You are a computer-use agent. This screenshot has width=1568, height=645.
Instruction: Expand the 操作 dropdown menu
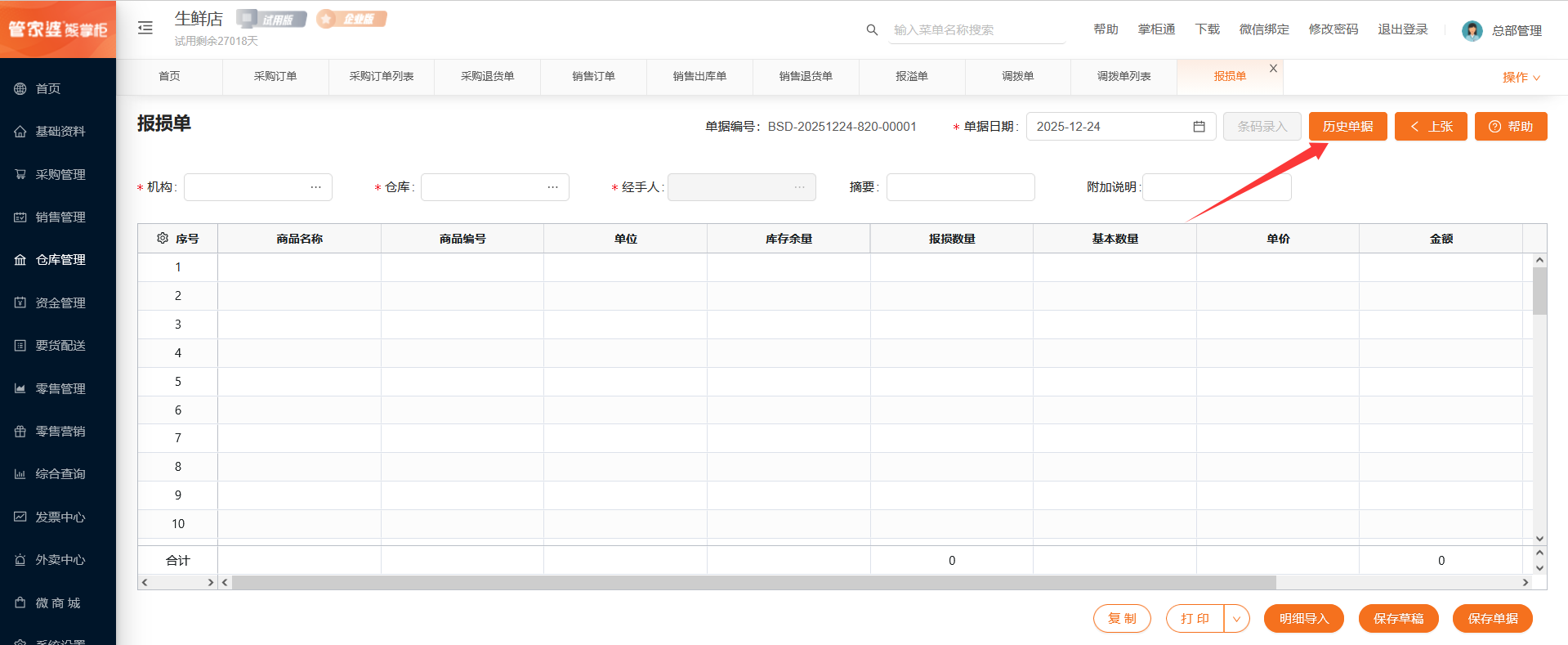[x=1521, y=77]
